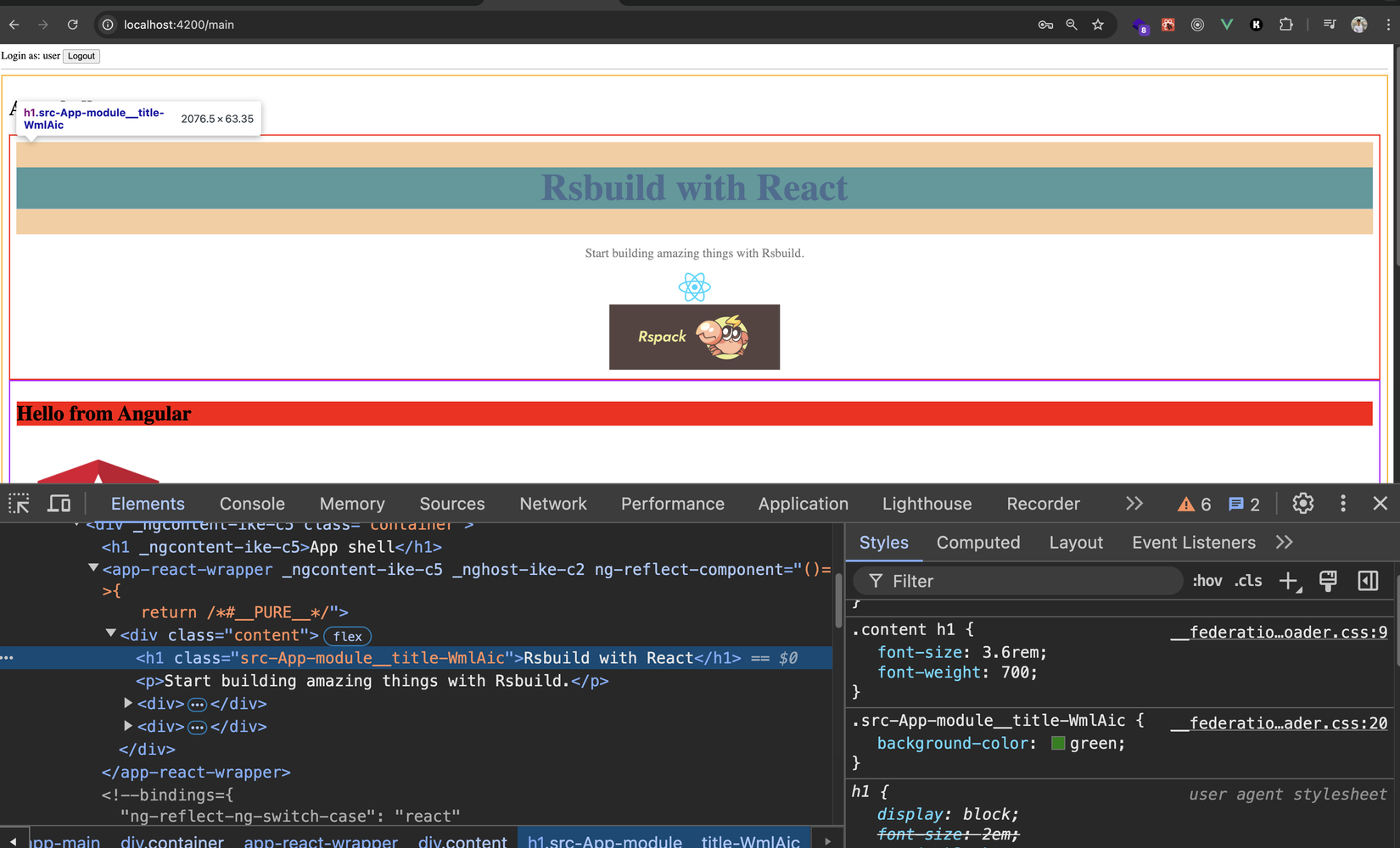Toggle the device toolbar
Image resolution: width=1400 pixels, height=848 pixels.
(59, 504)
